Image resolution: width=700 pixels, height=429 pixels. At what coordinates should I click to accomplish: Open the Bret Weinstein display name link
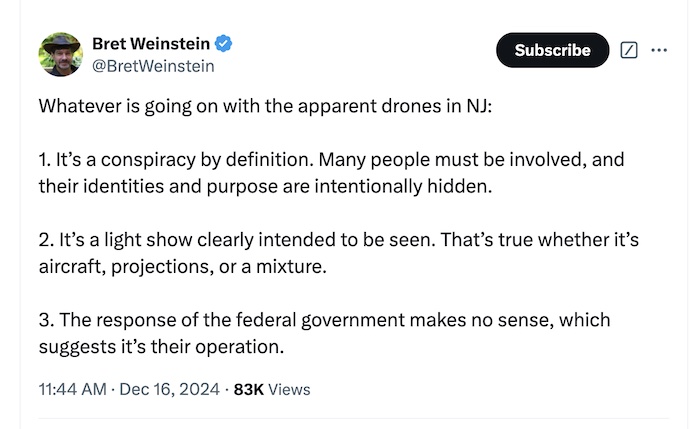click(x=151, y=43)
